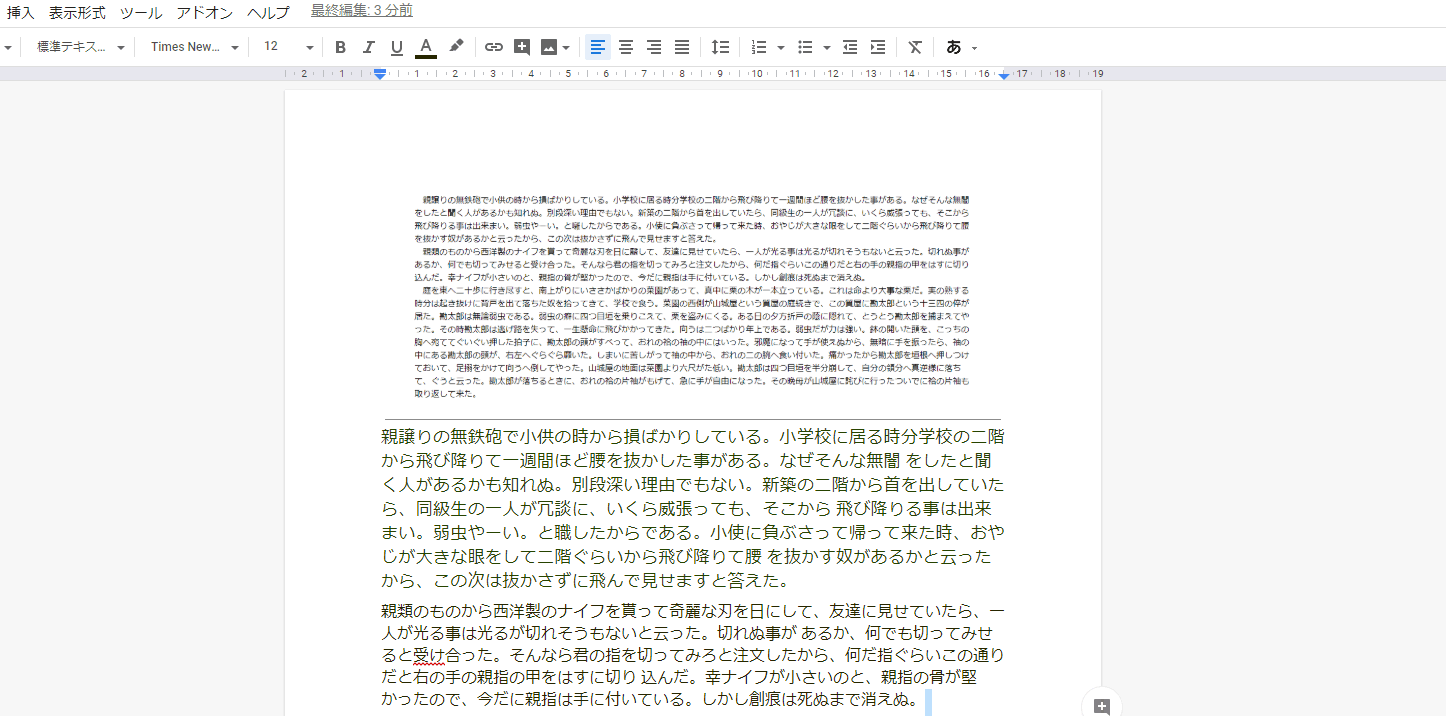
Task: Decrease the paragraph indent
Action: (850, 47)
